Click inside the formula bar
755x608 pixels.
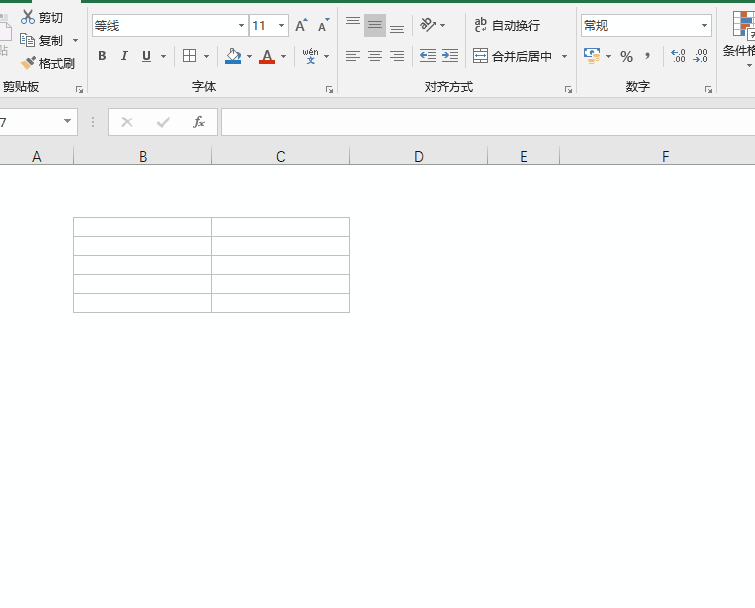pos(488,122)
